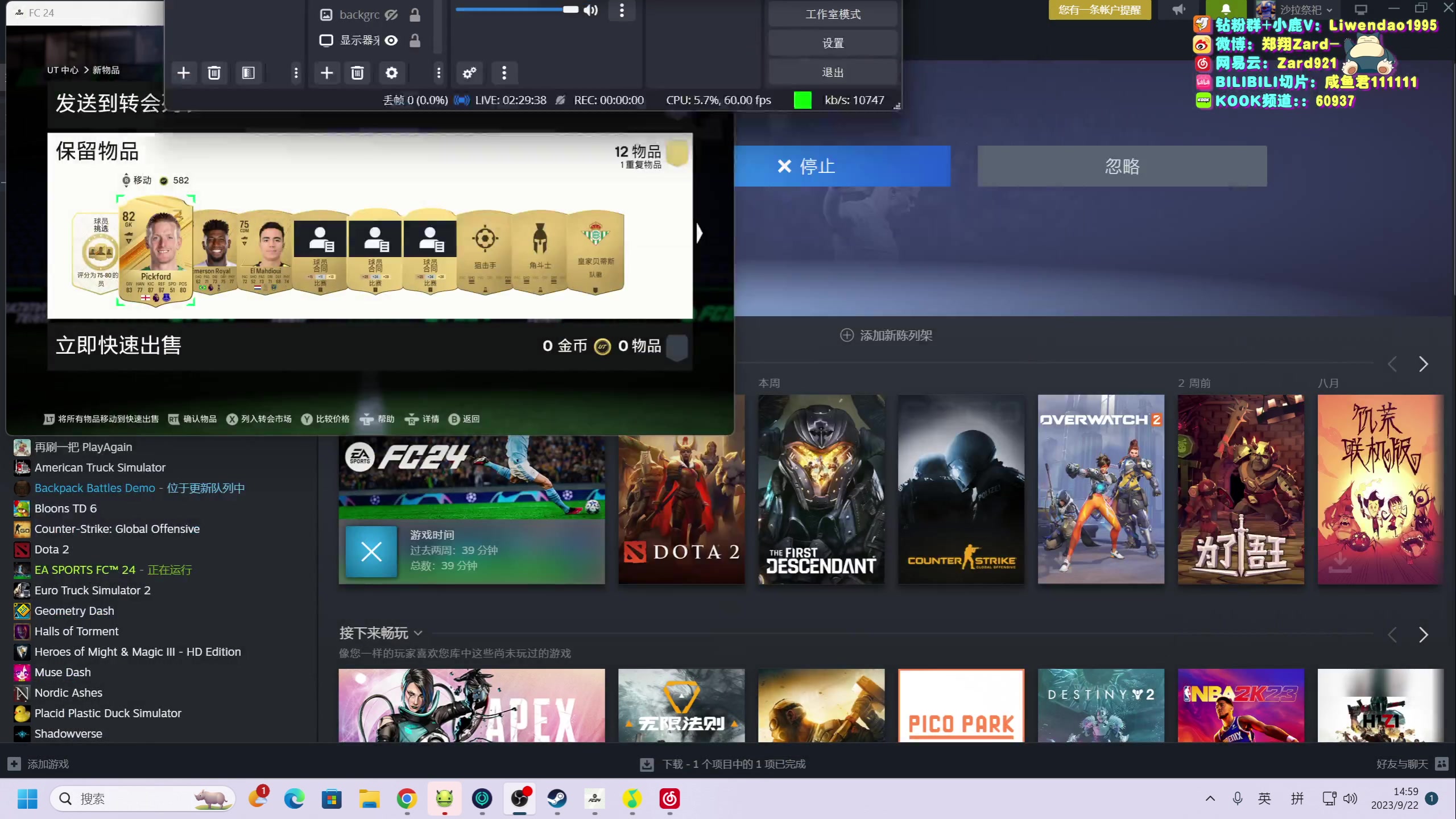Image resolution: width=1456 pixels, height=819 pixels.
Task: Select Dota 2 in the games list
Action: click(51, 549)
